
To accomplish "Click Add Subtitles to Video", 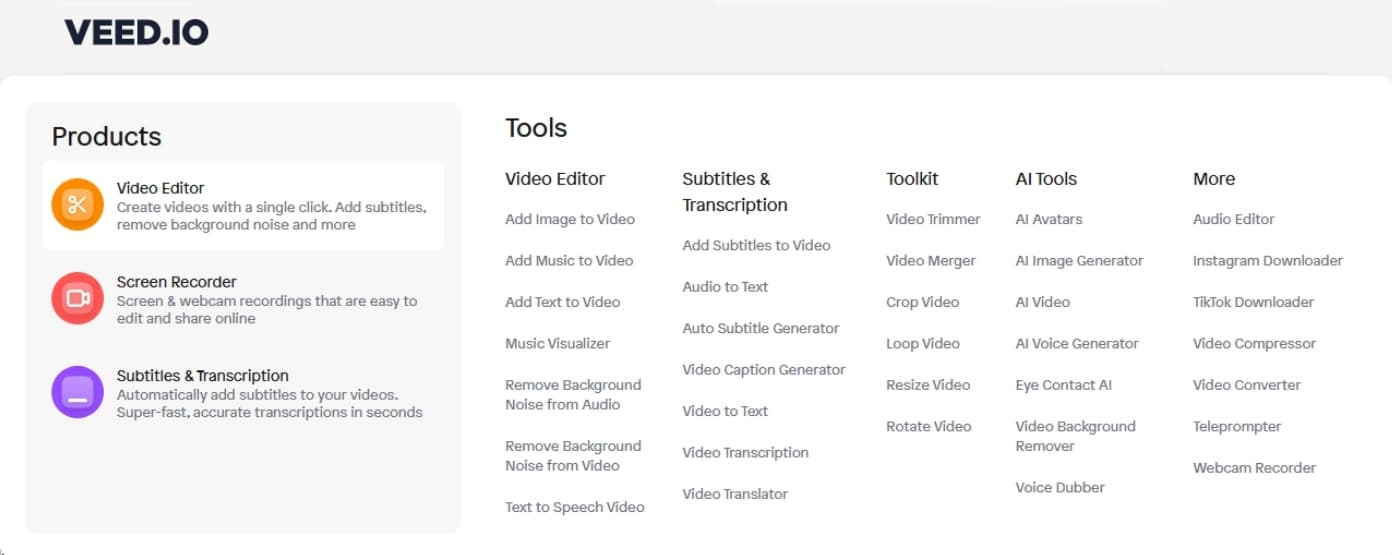I will pyautogui.click(x=756, y=245).
